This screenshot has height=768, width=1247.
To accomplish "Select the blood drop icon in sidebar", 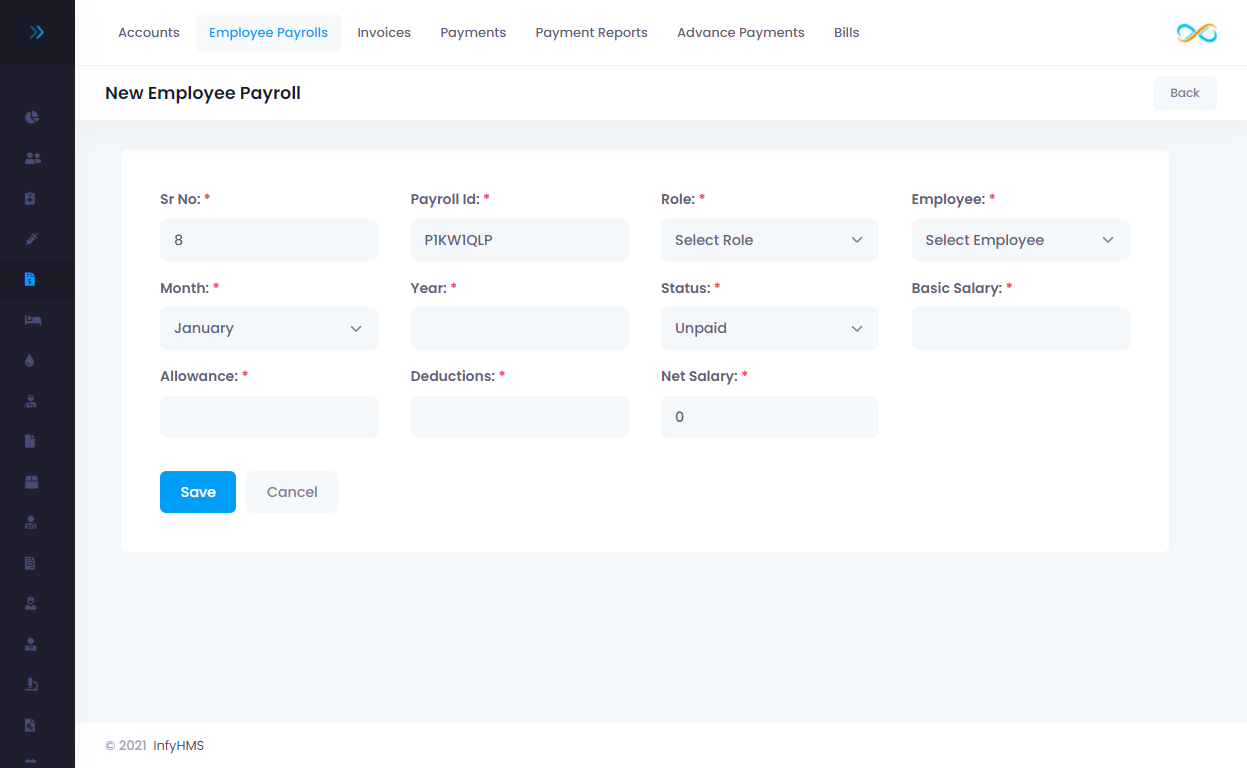I will (31, 360).
